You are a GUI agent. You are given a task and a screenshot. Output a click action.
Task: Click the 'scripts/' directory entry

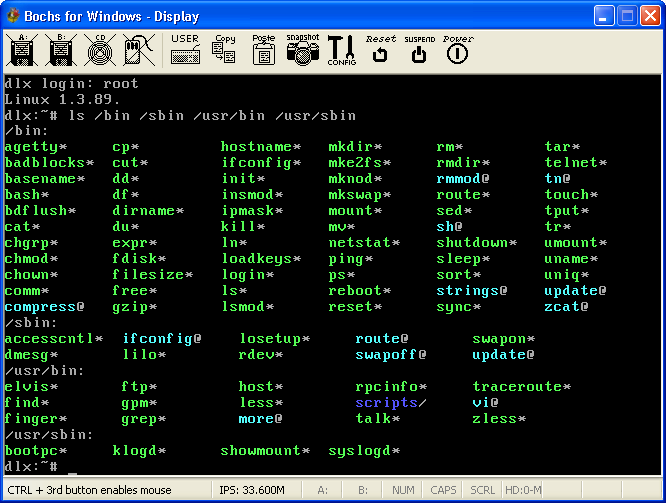[391, 403]
